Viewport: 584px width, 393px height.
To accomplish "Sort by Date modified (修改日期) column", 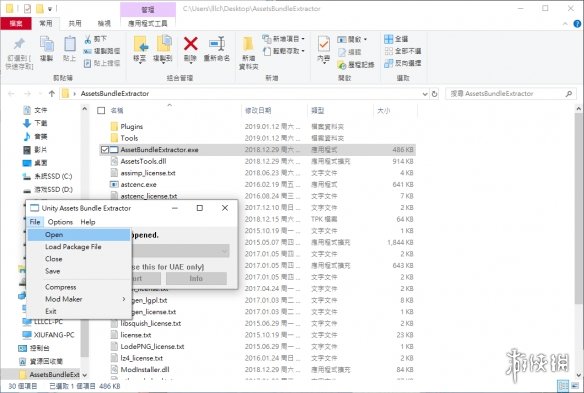I will (x=274, y=111).
